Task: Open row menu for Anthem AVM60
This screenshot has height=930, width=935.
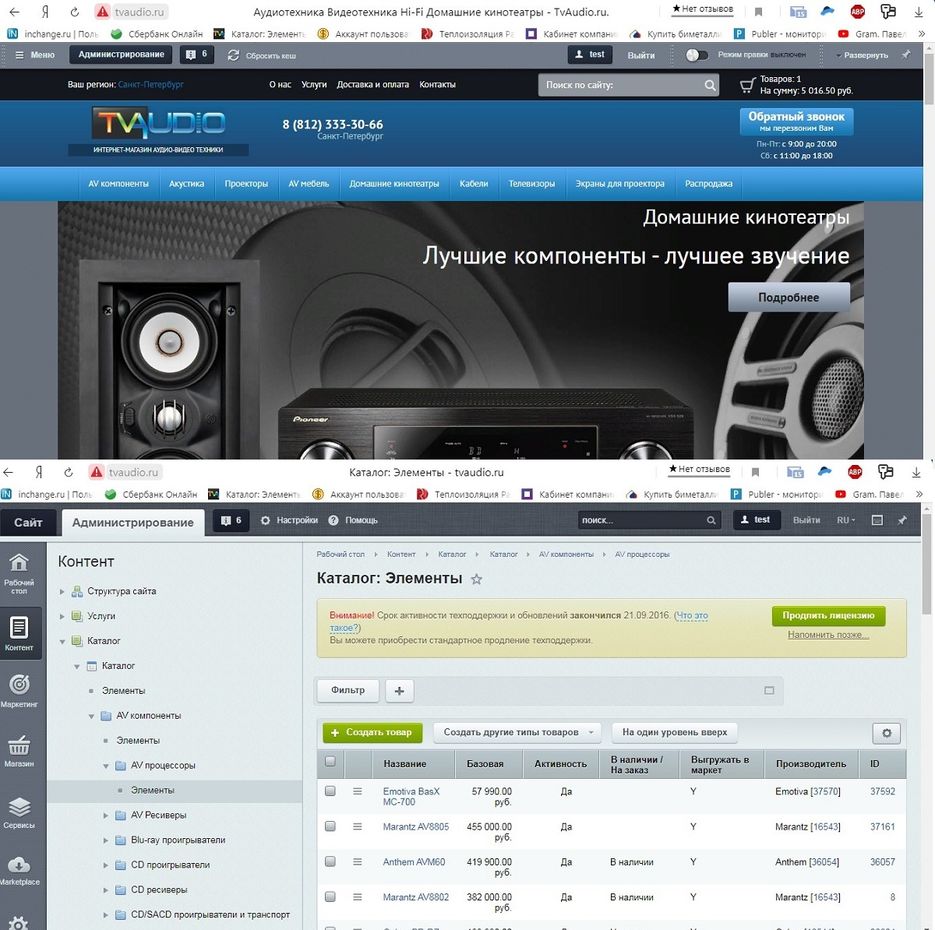Action: [357, 861]
